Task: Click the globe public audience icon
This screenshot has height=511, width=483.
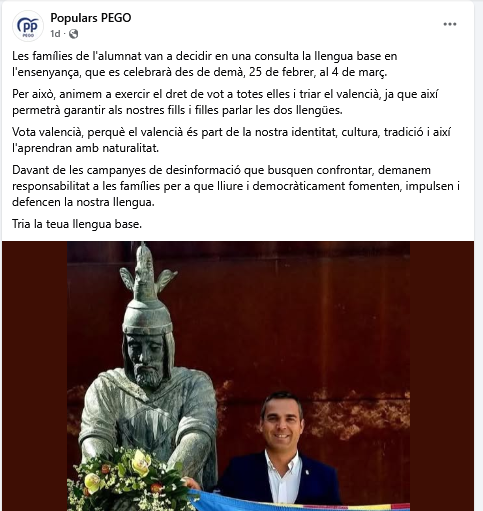Action: (73, 34)
